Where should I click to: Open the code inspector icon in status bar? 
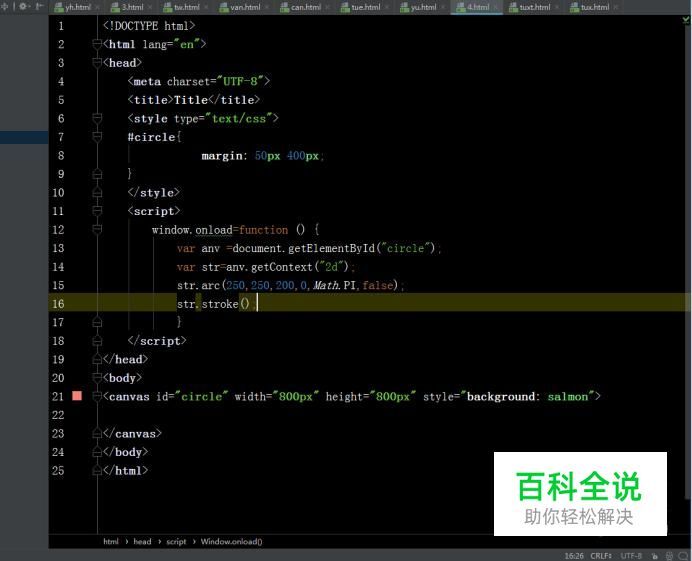coord(669,556)
